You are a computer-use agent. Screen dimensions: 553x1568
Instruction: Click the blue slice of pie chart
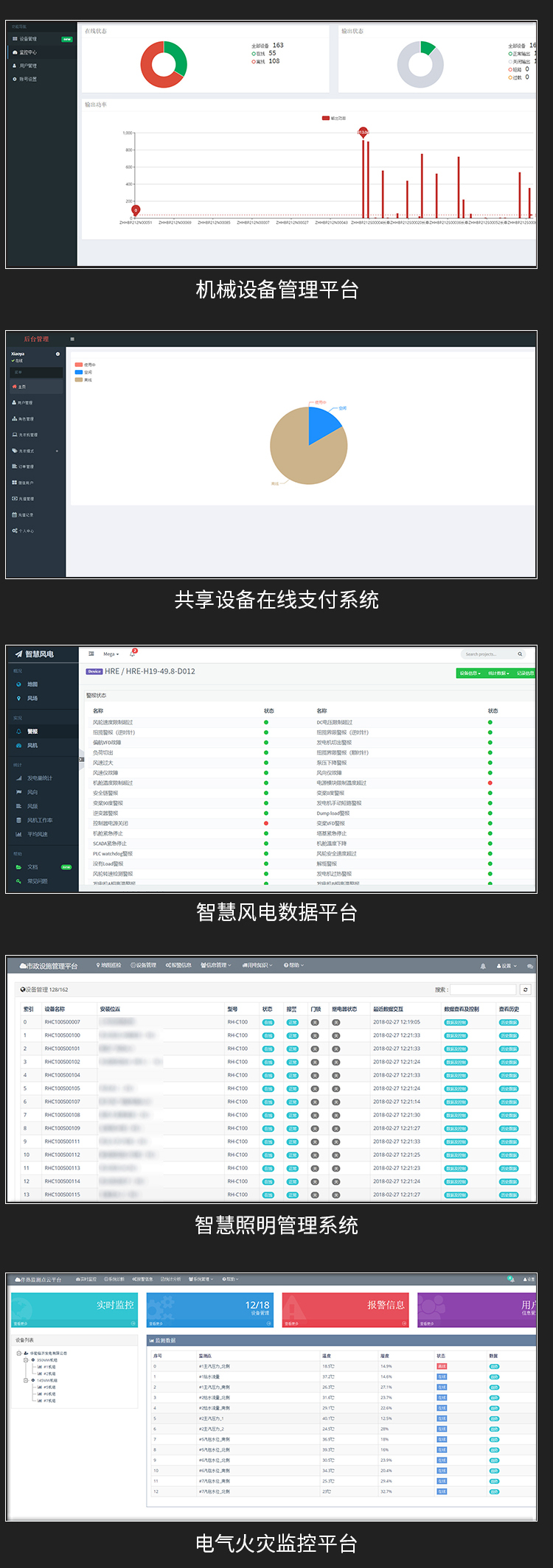[321, 424]
